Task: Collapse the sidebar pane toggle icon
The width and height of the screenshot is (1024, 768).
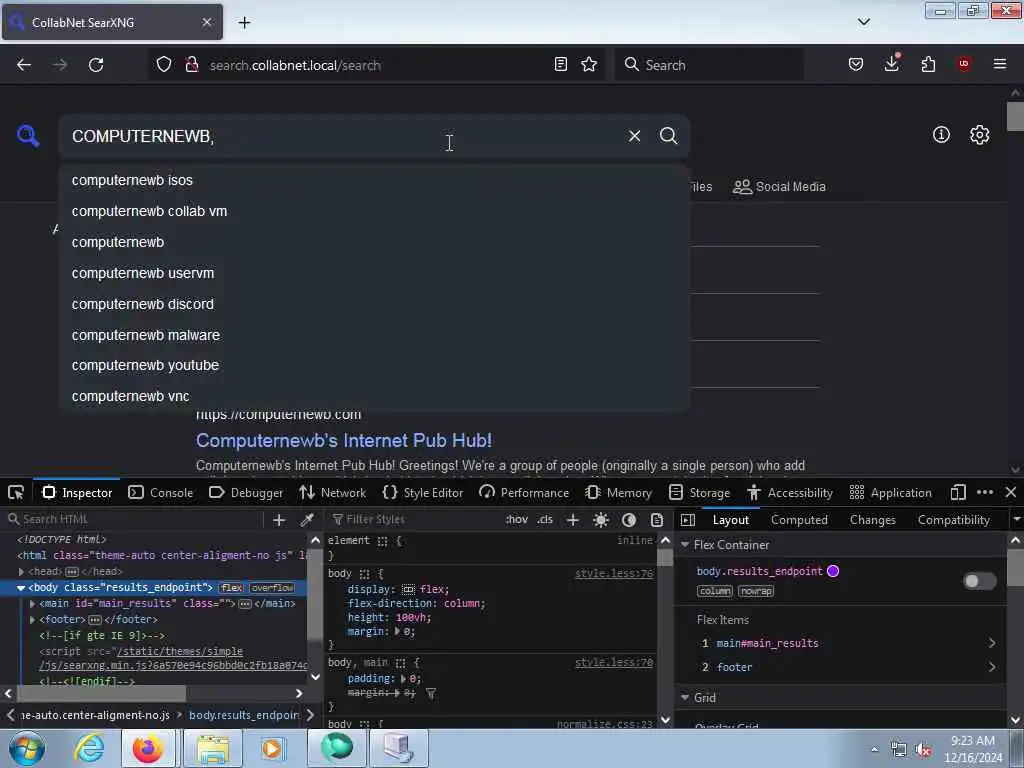Action: pos(688,520)
